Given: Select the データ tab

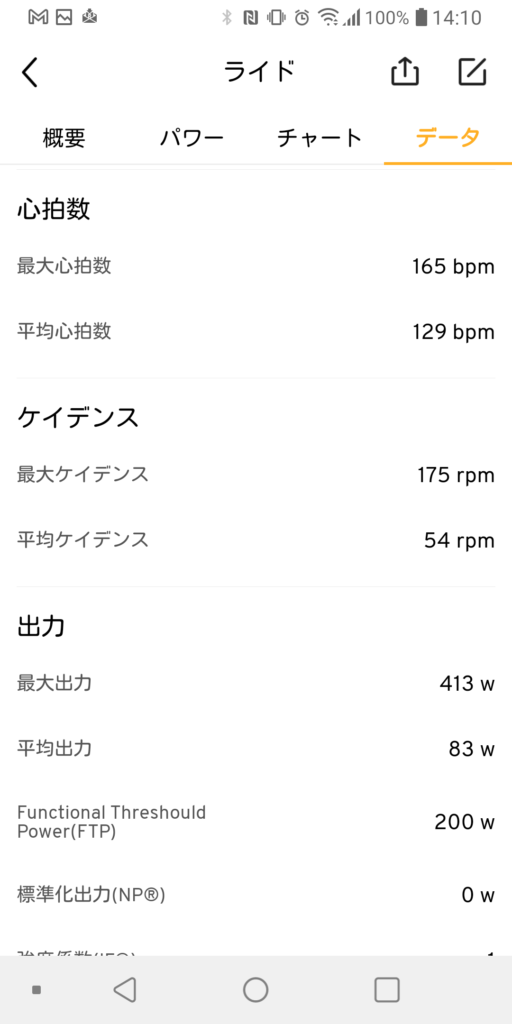Looking at the screenshot, I should (448, 138).
